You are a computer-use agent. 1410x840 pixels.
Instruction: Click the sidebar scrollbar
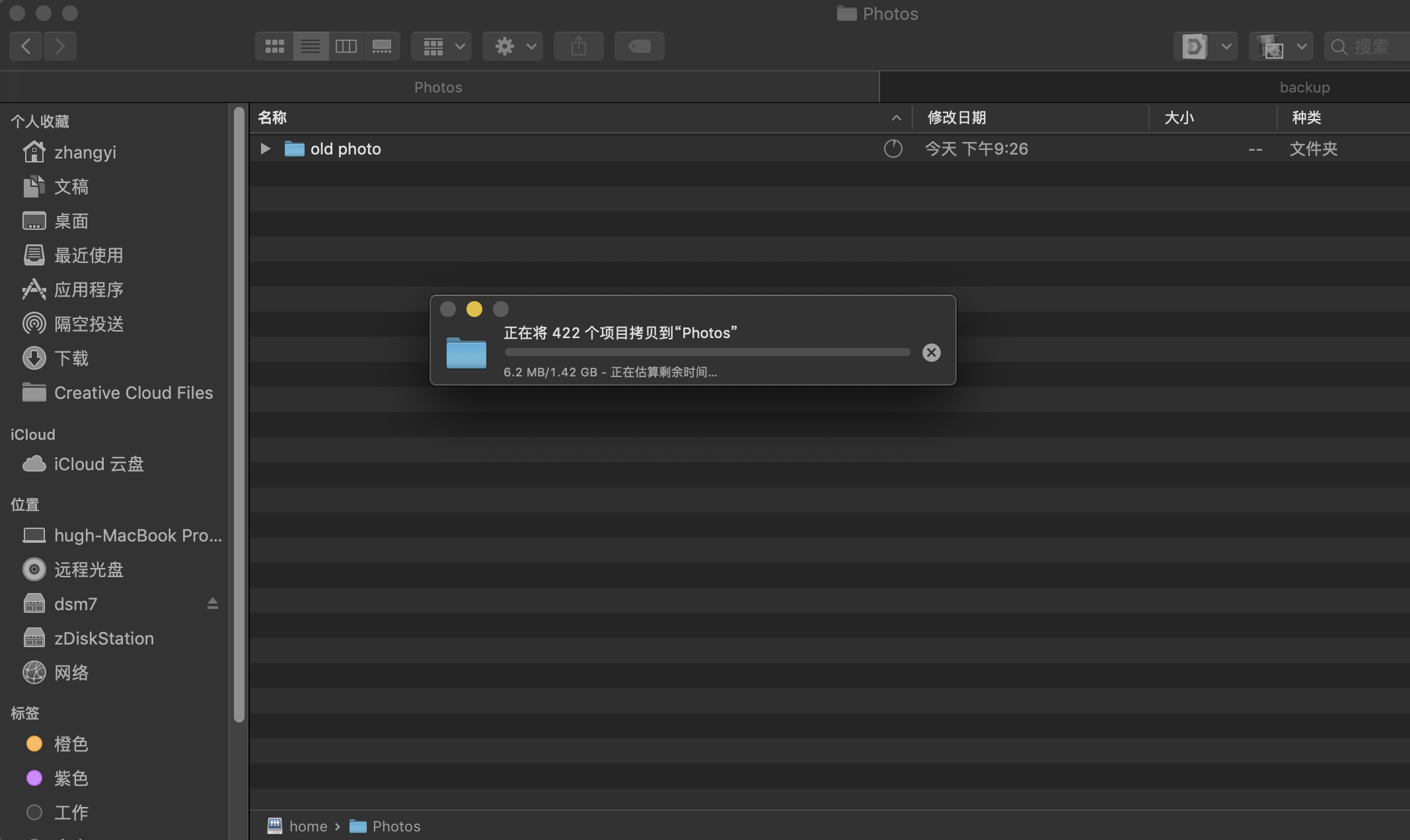click(x=239, y=415)
